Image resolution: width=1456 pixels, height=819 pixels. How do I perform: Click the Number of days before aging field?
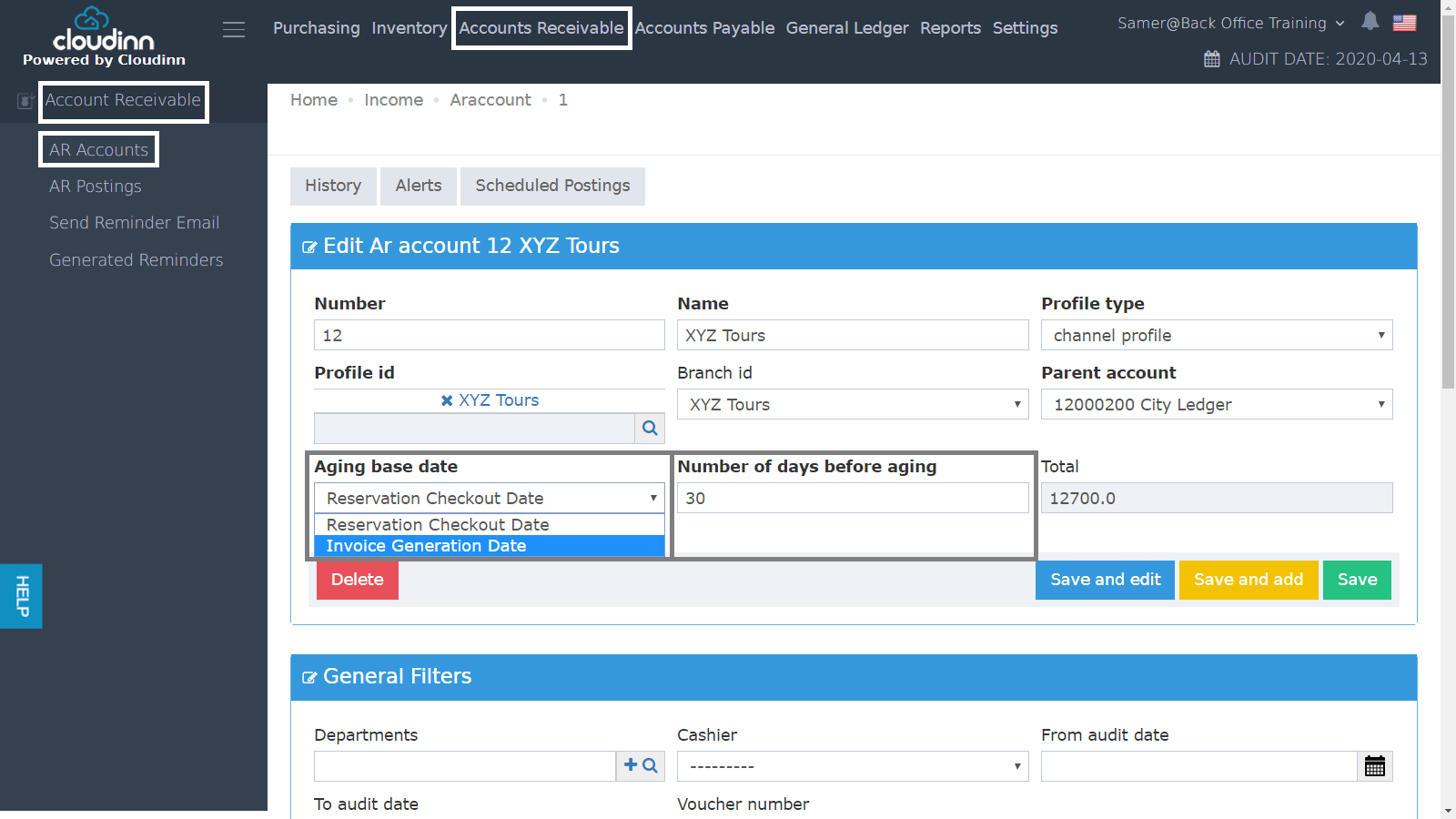tap(853, 498)
